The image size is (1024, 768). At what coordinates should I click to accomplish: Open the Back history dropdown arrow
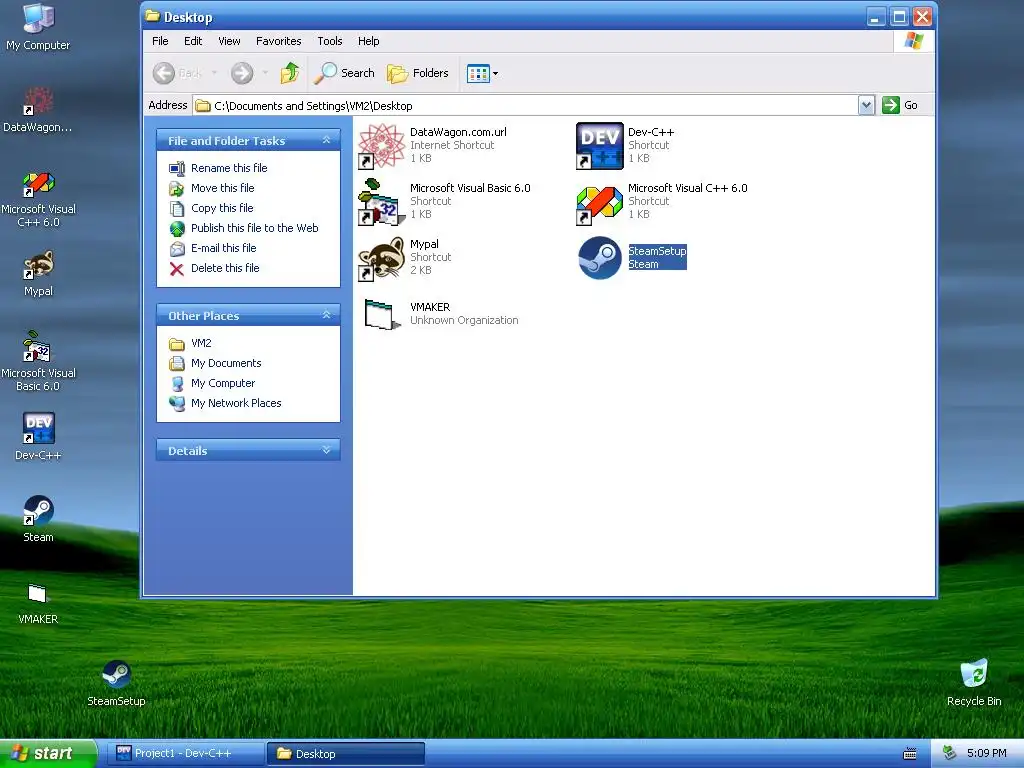[x=214, y=73]
